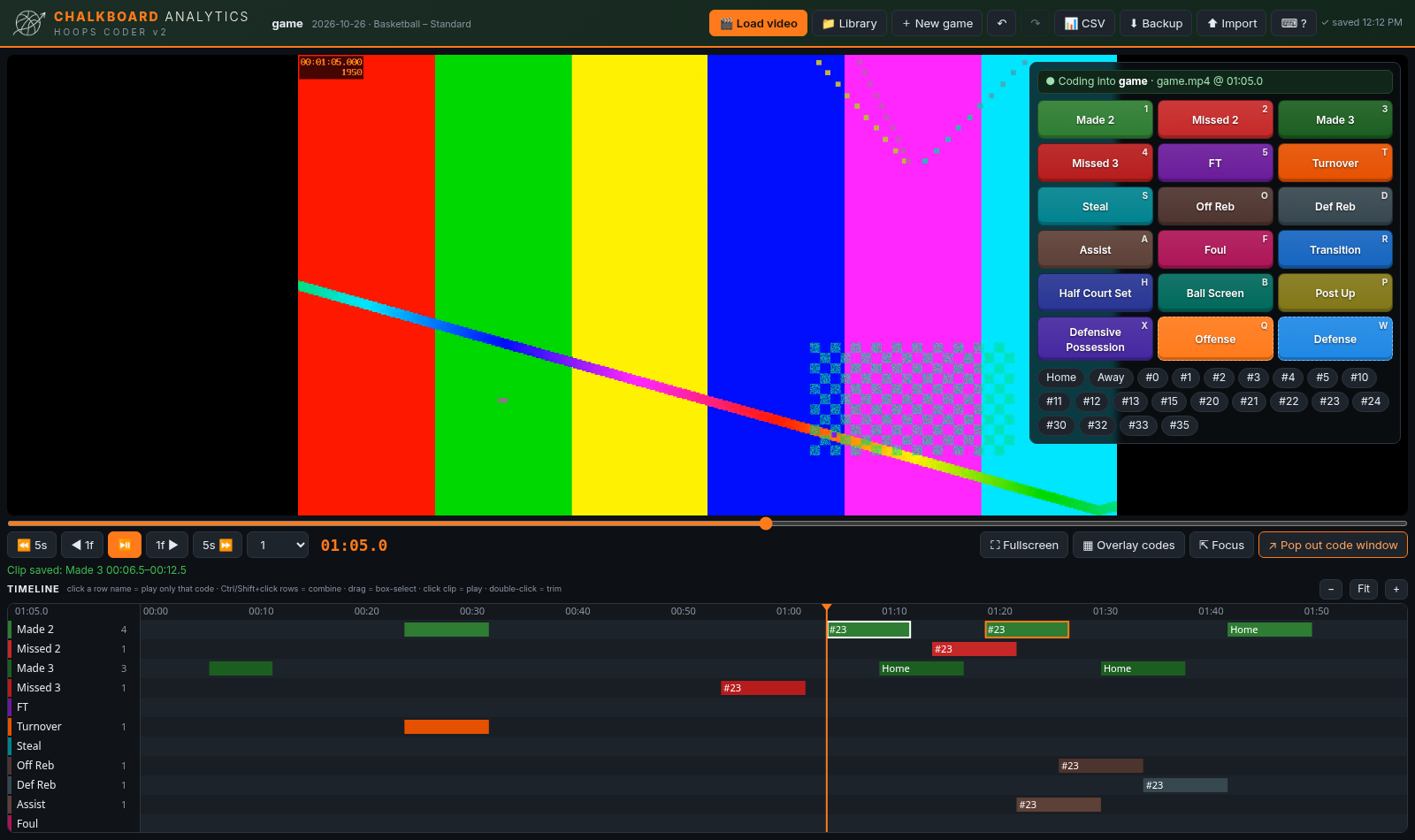
Task: Click the redo arrow button
Action: click(1035, 23)
